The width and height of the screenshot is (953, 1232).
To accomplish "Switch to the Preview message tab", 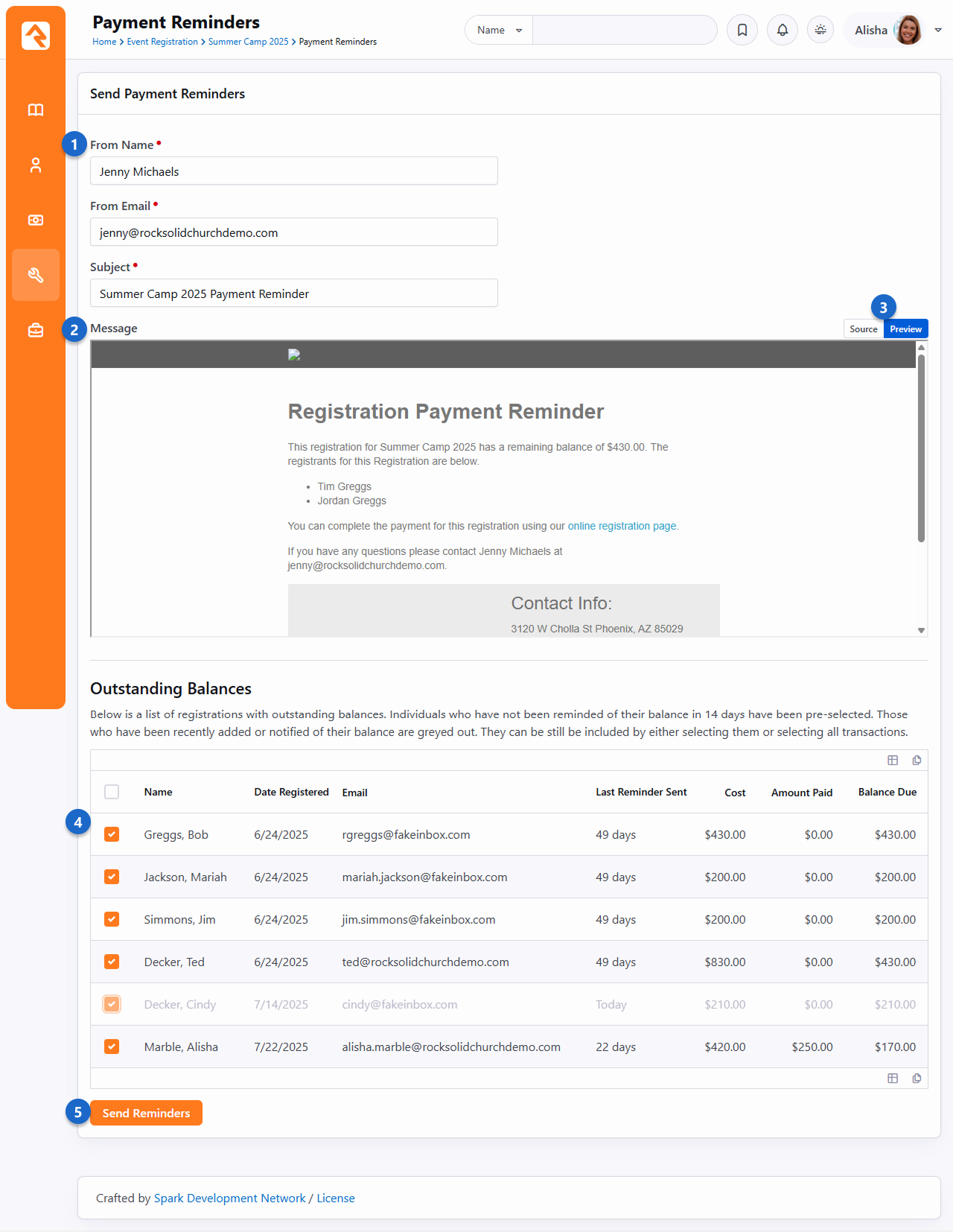I will tap(905, 329).
